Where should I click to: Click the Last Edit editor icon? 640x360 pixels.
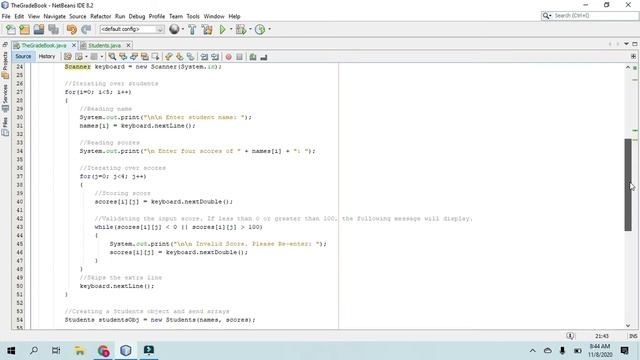68,57
